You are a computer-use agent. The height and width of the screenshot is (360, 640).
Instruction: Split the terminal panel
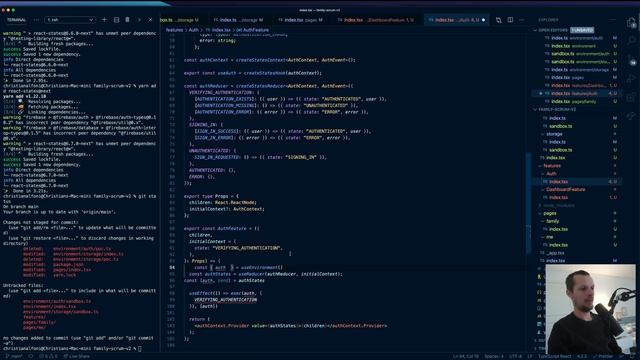tap(116, 20)
